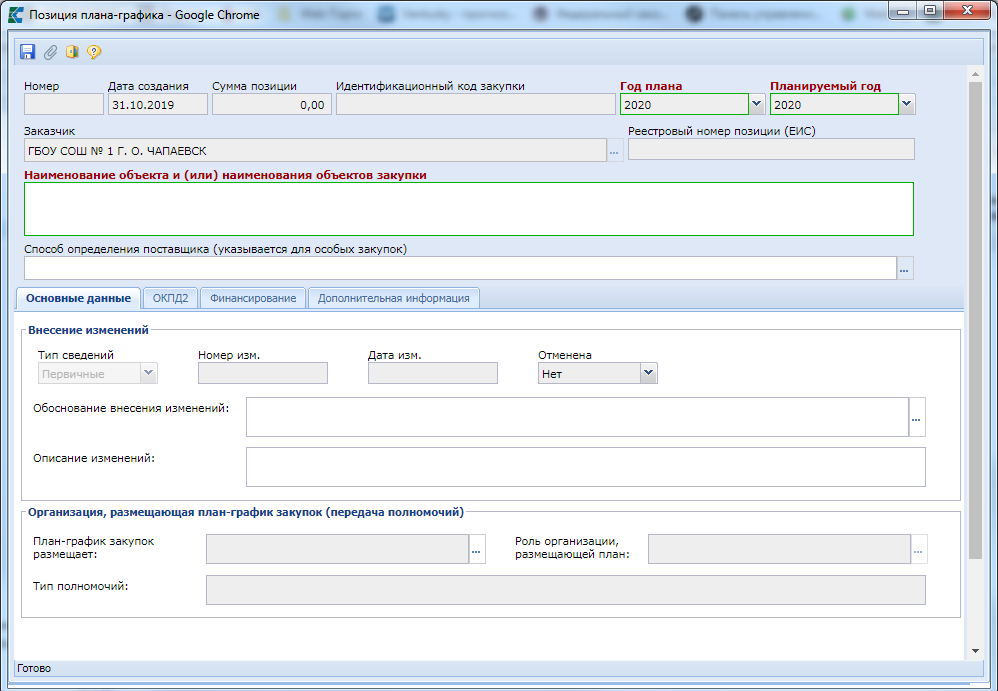The width and height of the screenshot is (998, 691).
Task: Click the Save floppy disk icon
Action: pyautogui.click(x=27, y=52)
